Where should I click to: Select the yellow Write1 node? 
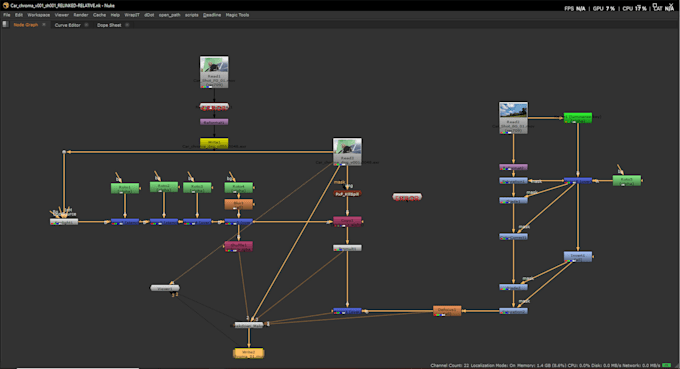click(214, 143)
